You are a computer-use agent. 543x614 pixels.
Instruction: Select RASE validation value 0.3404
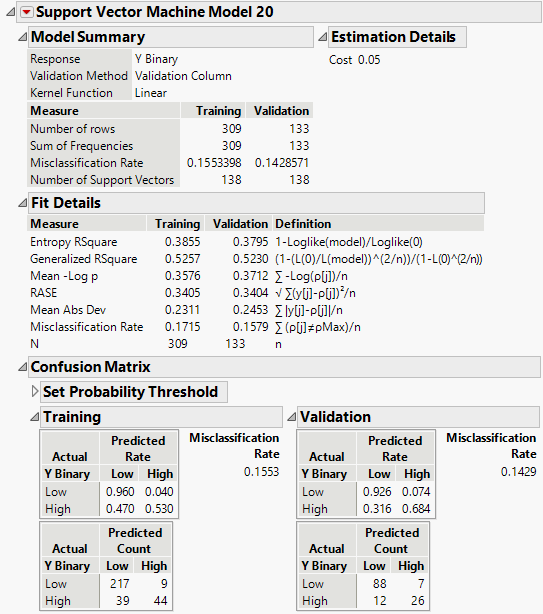(251, 293)
